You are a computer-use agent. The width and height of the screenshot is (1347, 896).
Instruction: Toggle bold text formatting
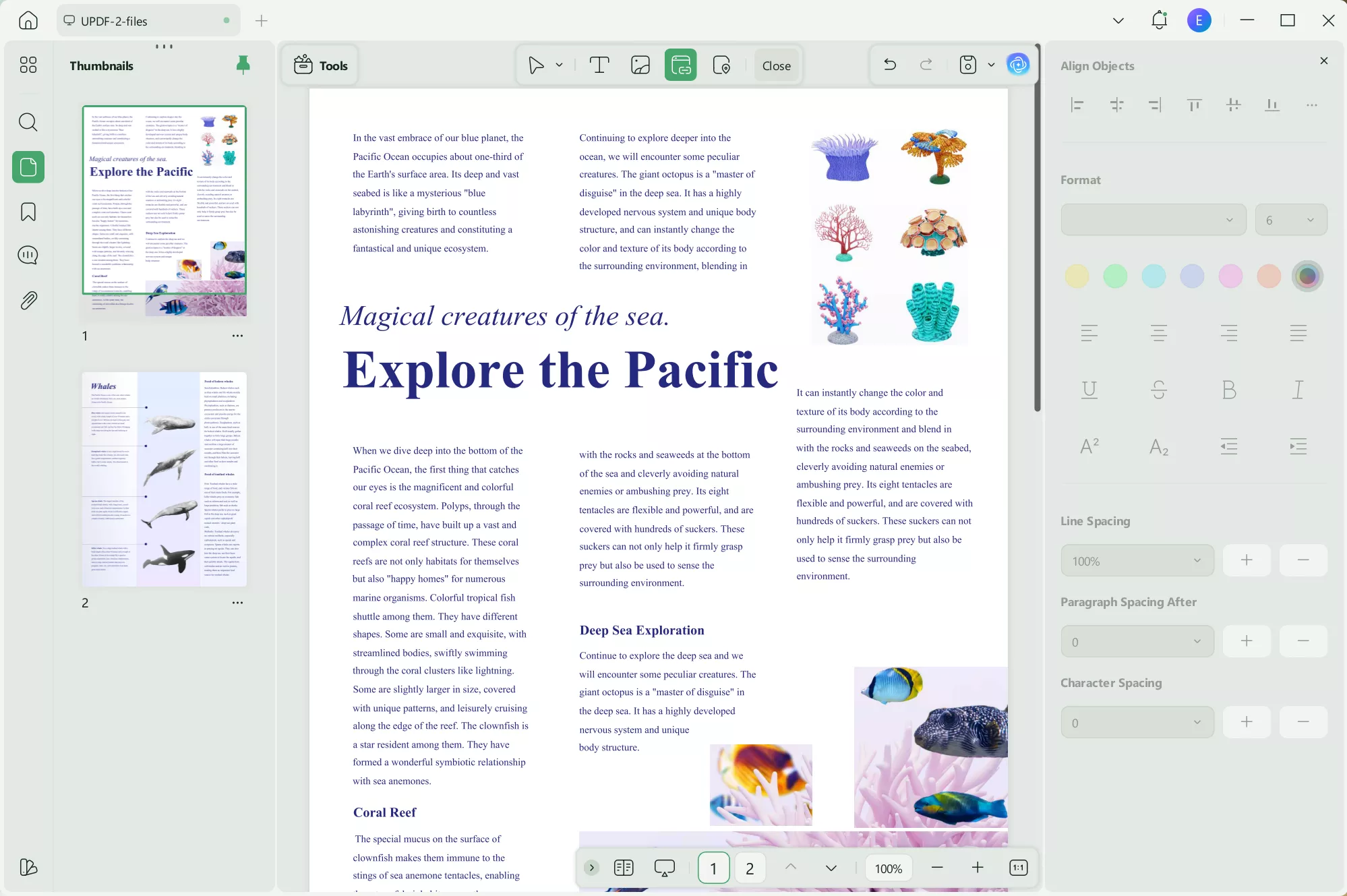[1228, 390]
